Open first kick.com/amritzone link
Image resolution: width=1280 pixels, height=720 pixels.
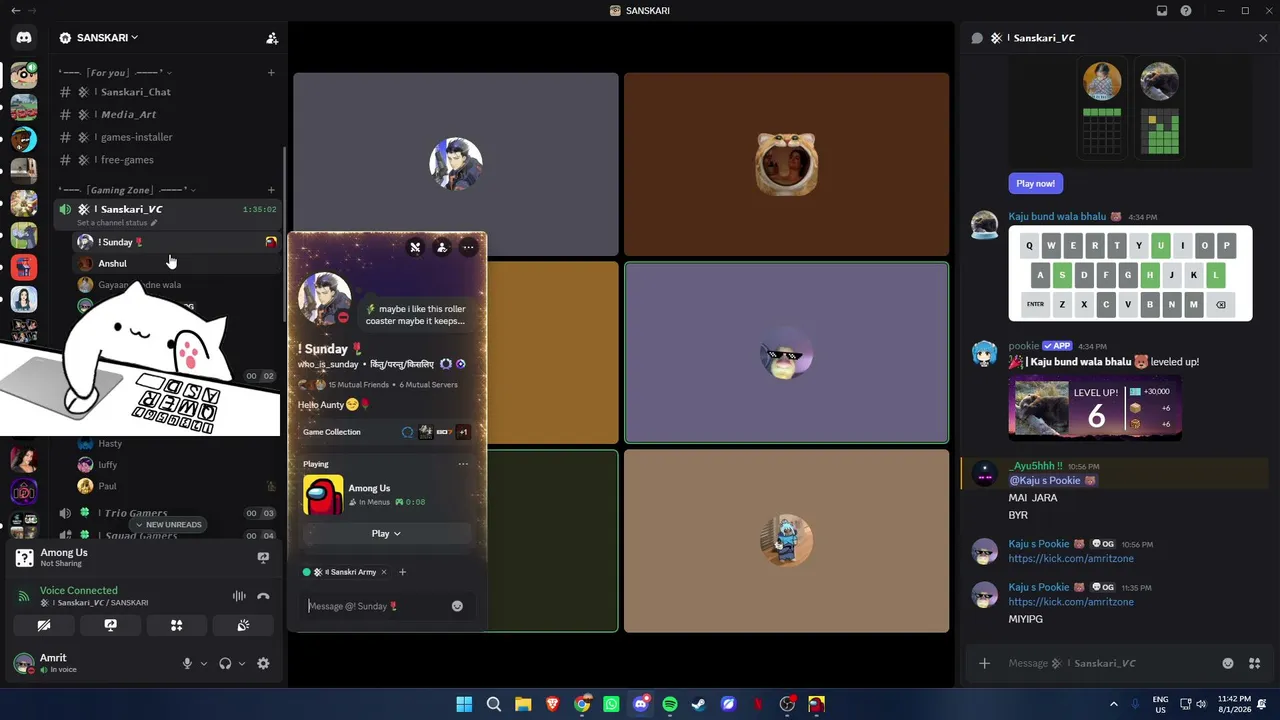tap(1071, 559)
